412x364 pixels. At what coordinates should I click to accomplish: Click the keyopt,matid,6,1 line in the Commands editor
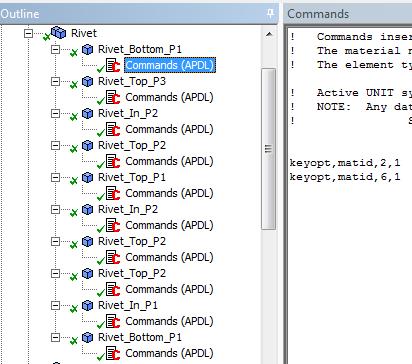pyautogui.click(x=345, y=177)
